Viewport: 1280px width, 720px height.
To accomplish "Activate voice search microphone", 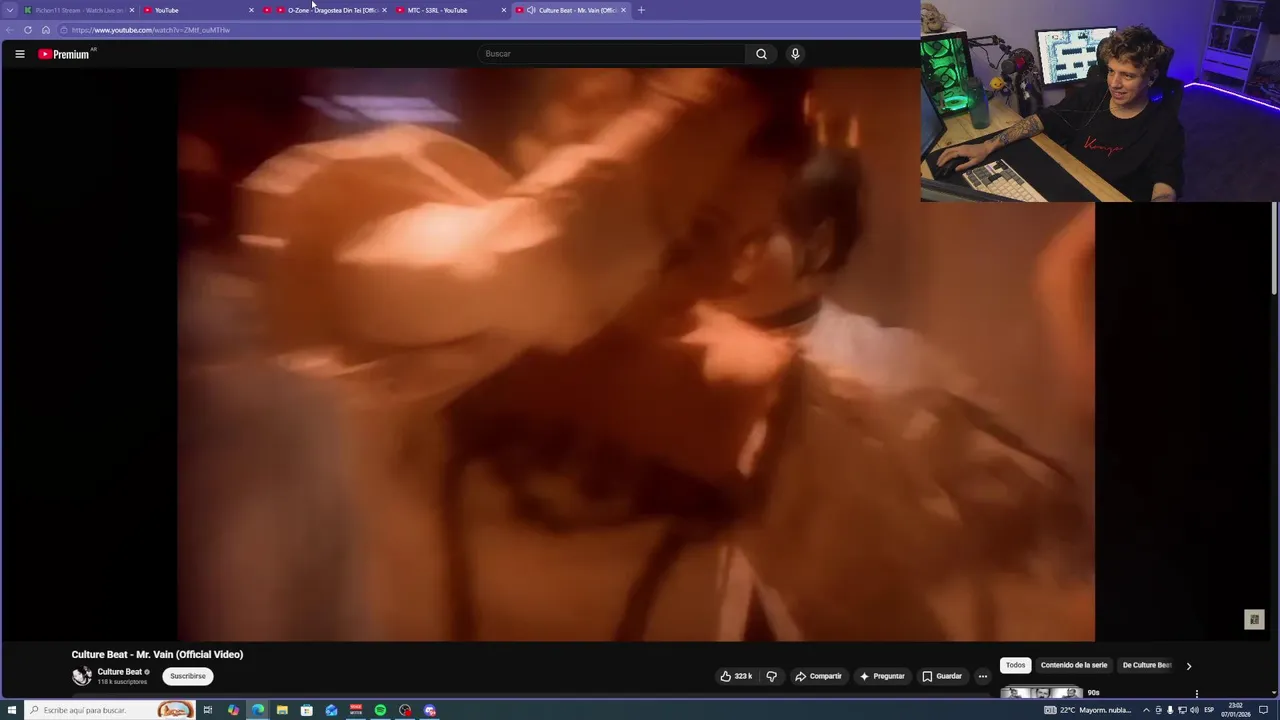I will 795,54.
